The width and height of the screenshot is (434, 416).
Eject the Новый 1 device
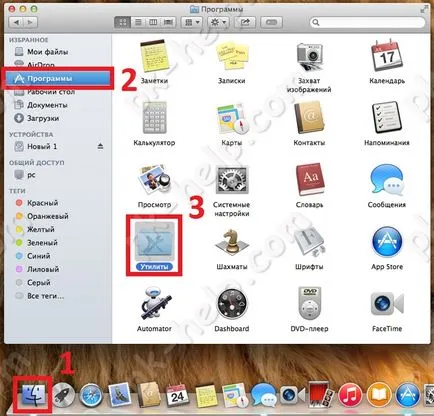point(100,146)
